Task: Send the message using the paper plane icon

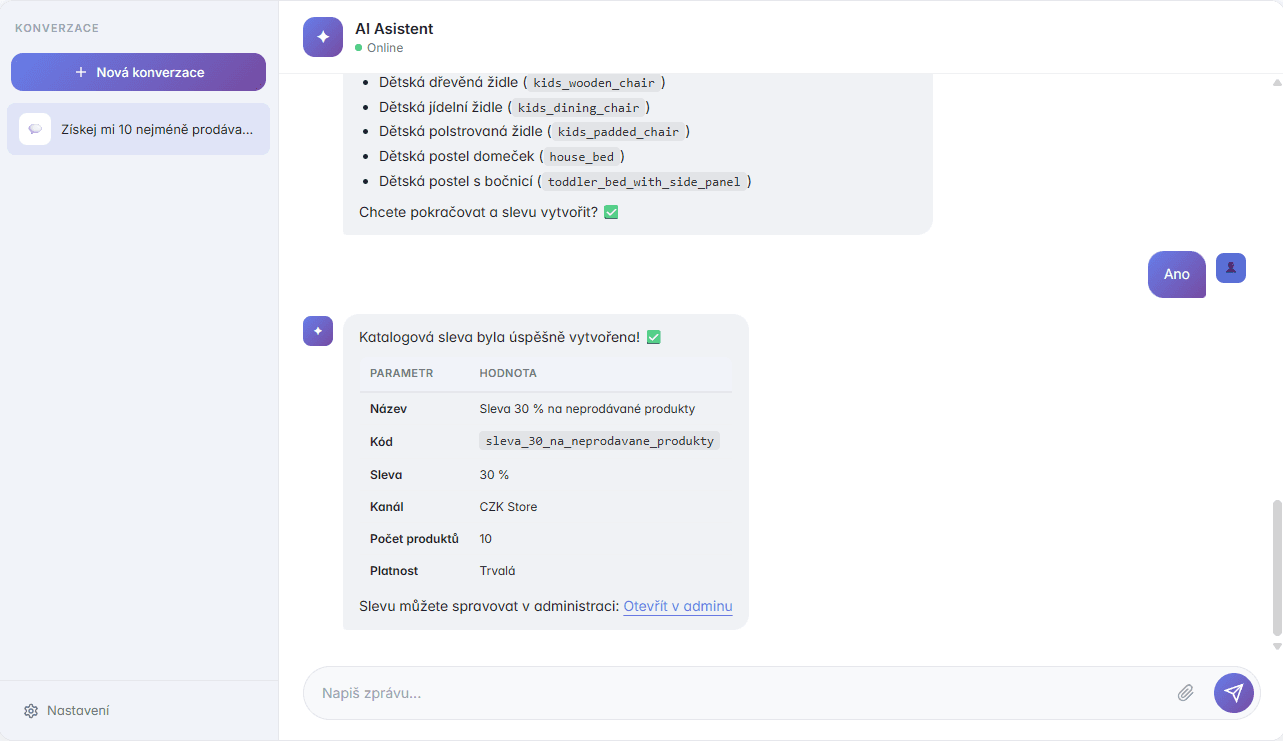Action: pos(1233,692)
